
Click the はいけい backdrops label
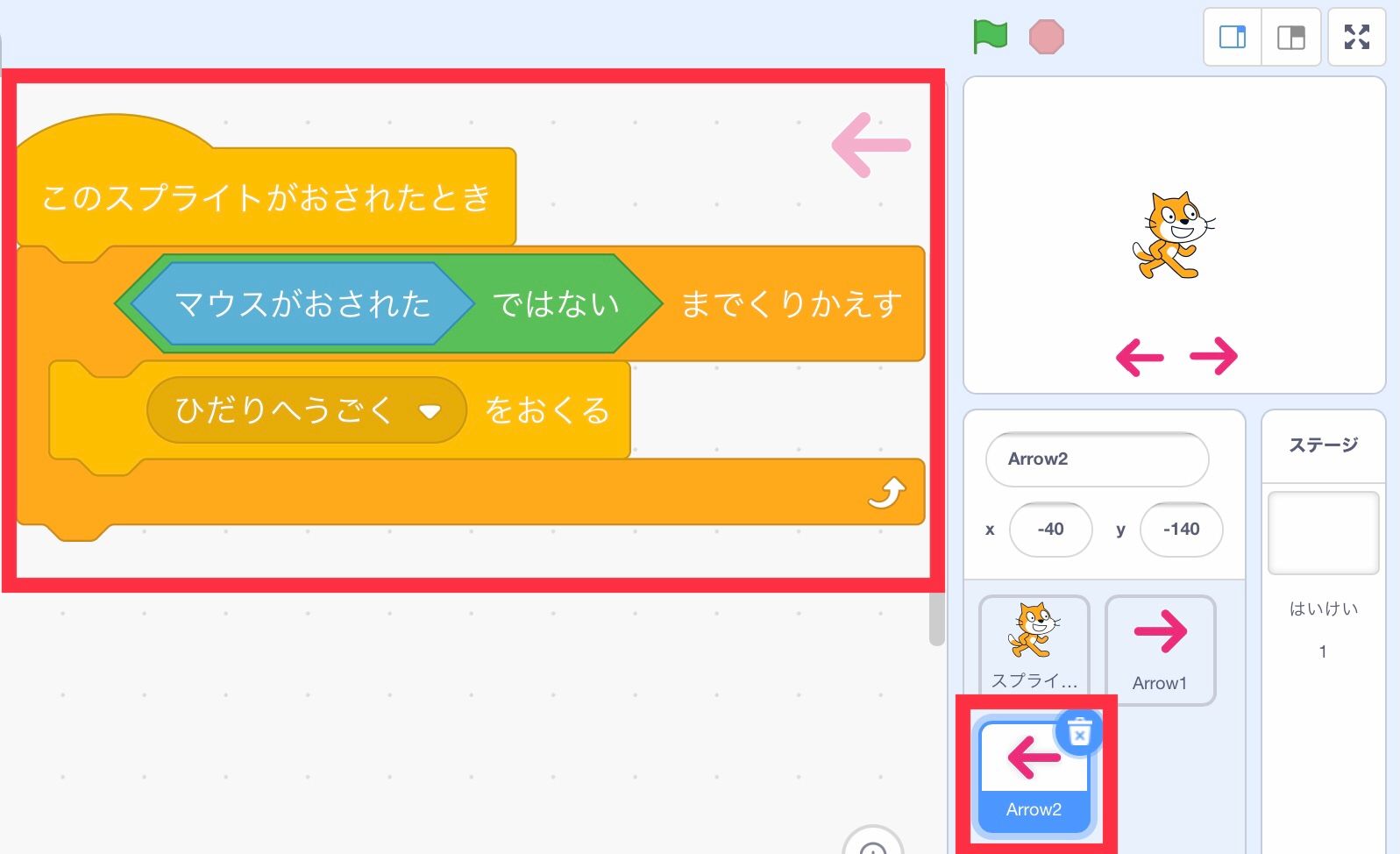click(x=1323, y=608)
